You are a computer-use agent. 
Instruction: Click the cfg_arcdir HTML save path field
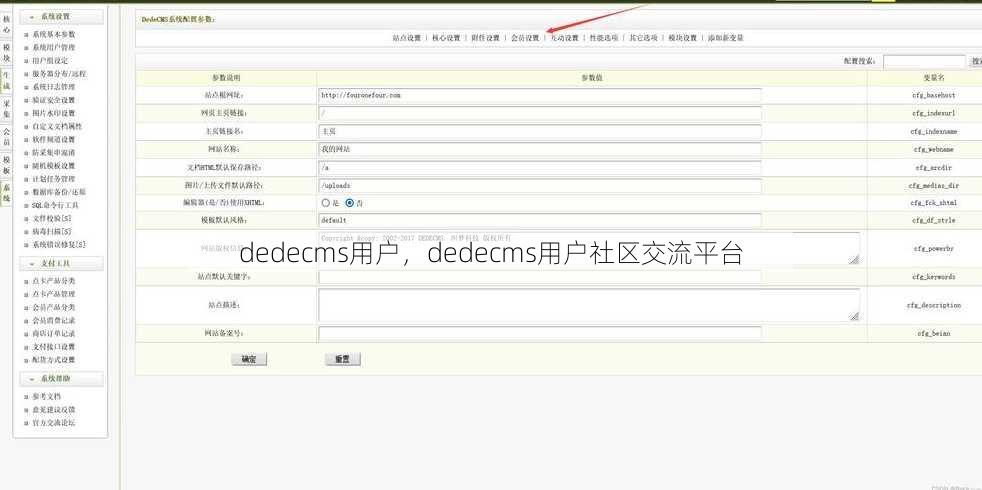[x=540, y=168]
